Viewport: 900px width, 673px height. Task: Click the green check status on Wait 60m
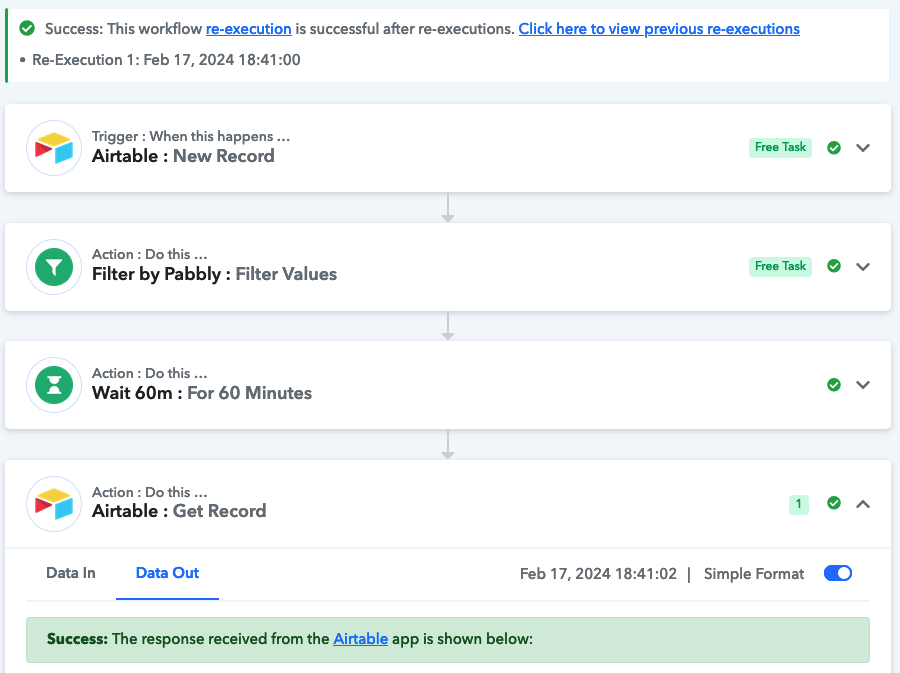(834, 384)
